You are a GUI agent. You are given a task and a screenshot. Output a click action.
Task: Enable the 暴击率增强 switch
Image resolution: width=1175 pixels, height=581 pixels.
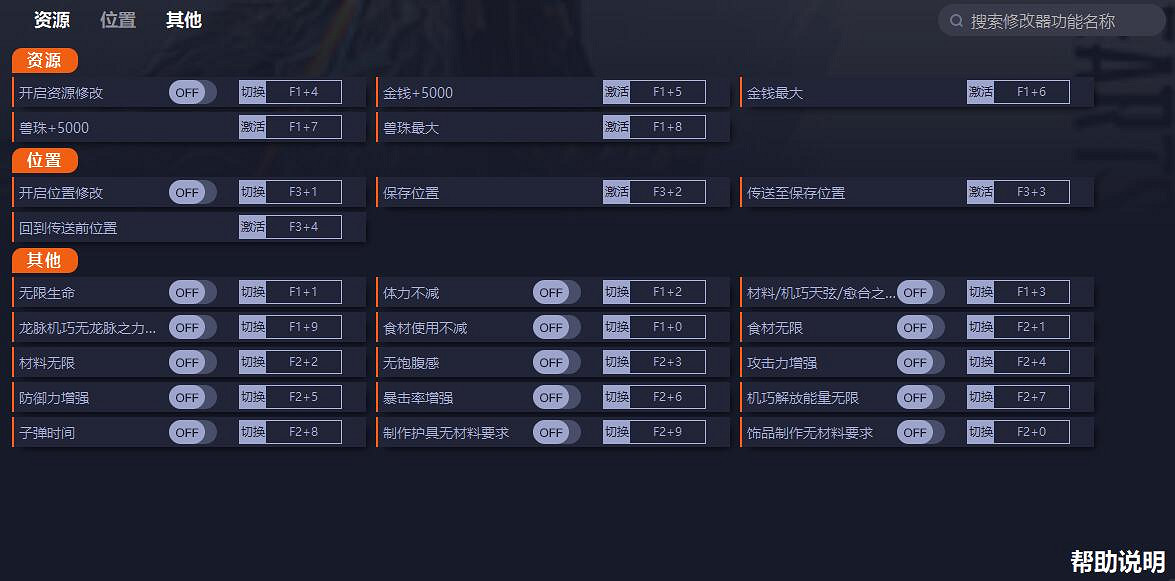click(553, 397)
